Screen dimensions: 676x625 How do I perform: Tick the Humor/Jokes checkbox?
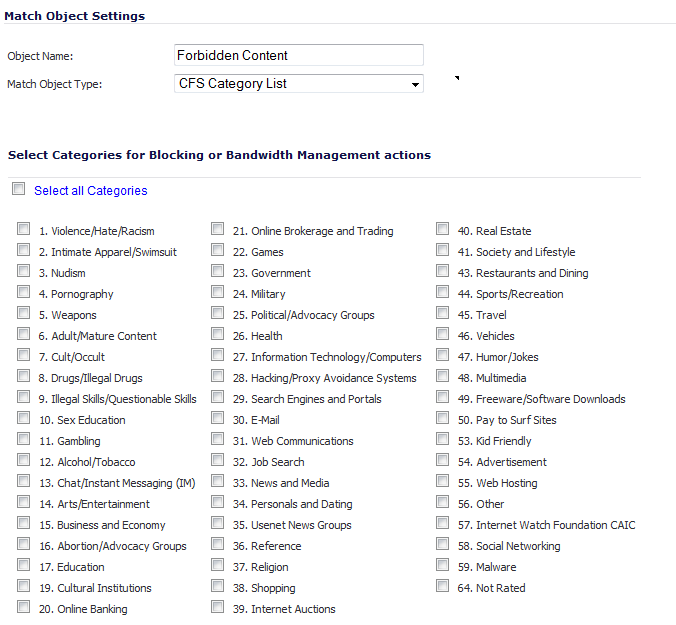442,355
